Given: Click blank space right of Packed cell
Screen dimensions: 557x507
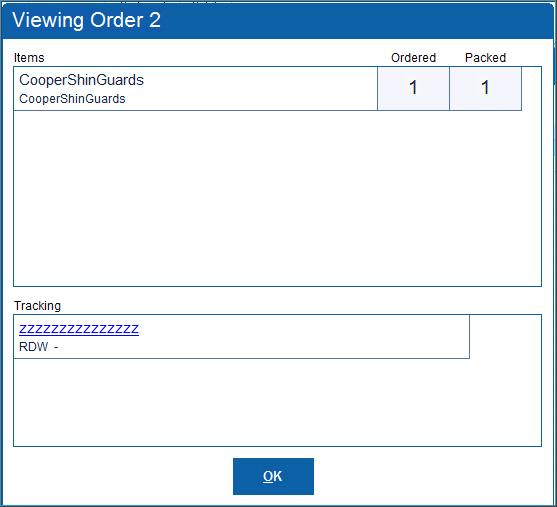Looking at the screenshot, I should pos(531,88).
